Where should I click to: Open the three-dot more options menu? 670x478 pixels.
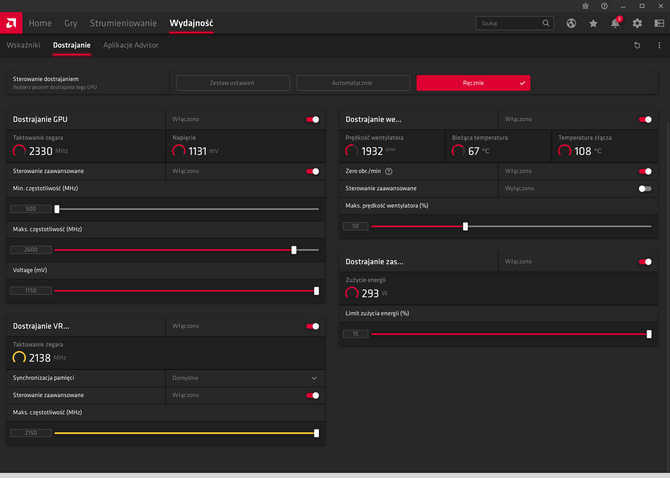point(659,45)
